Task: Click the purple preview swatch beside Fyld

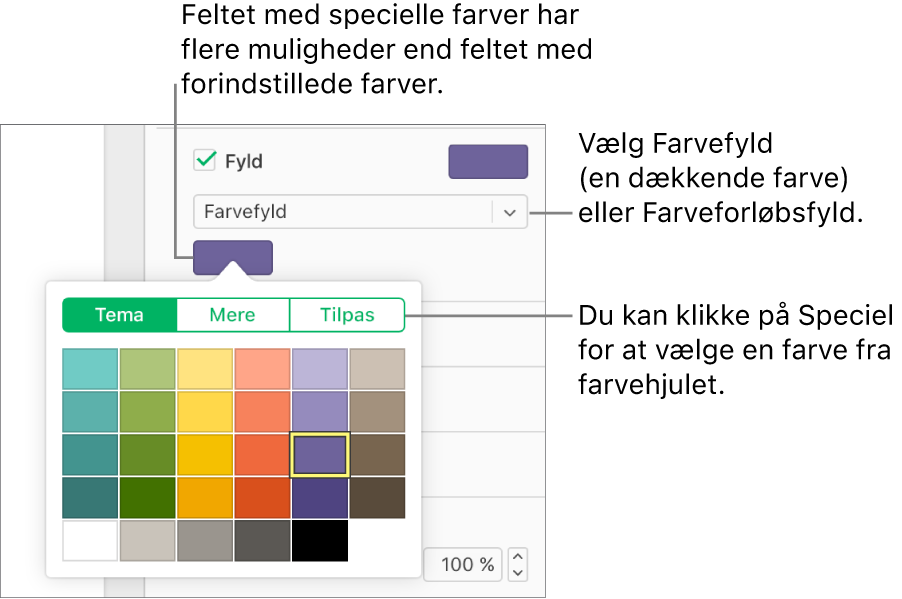Action: [x=488, y=161]
